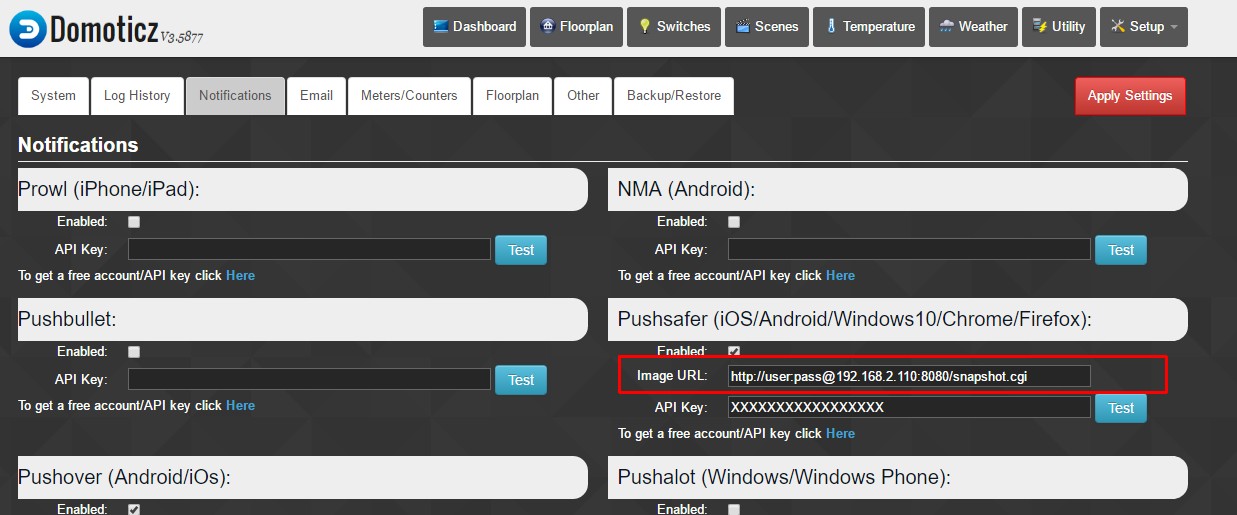Enable Pushalot notifications checkbox

click(734, 509)
